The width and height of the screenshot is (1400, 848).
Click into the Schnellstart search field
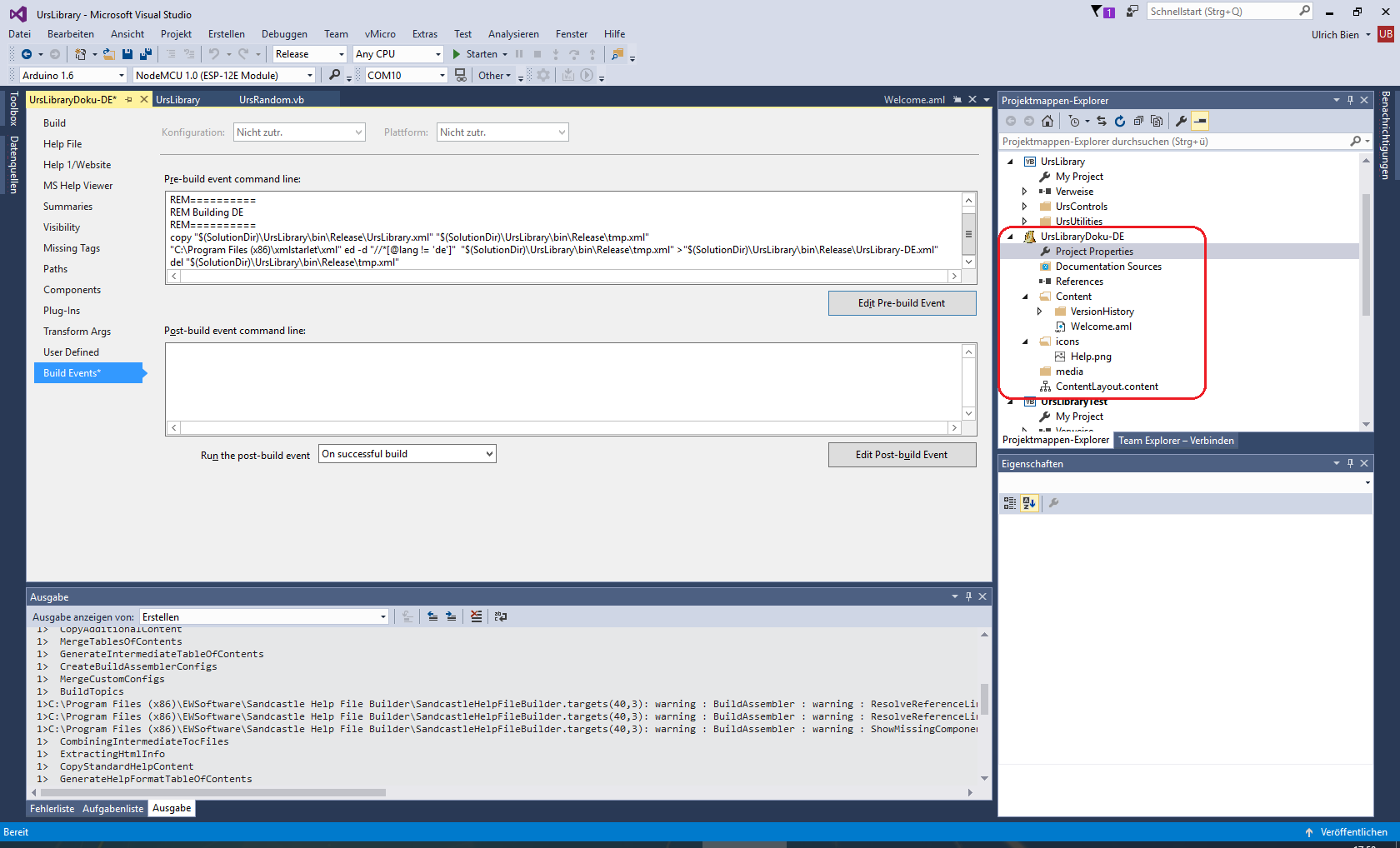pos(1221,11)
